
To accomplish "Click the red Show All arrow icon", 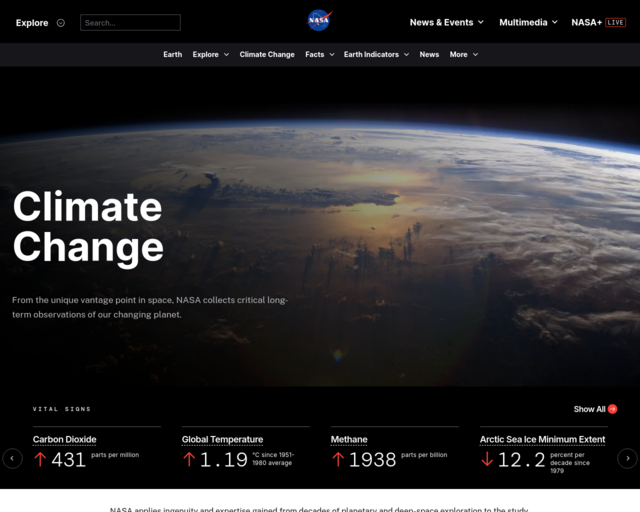I will [612, 409].
